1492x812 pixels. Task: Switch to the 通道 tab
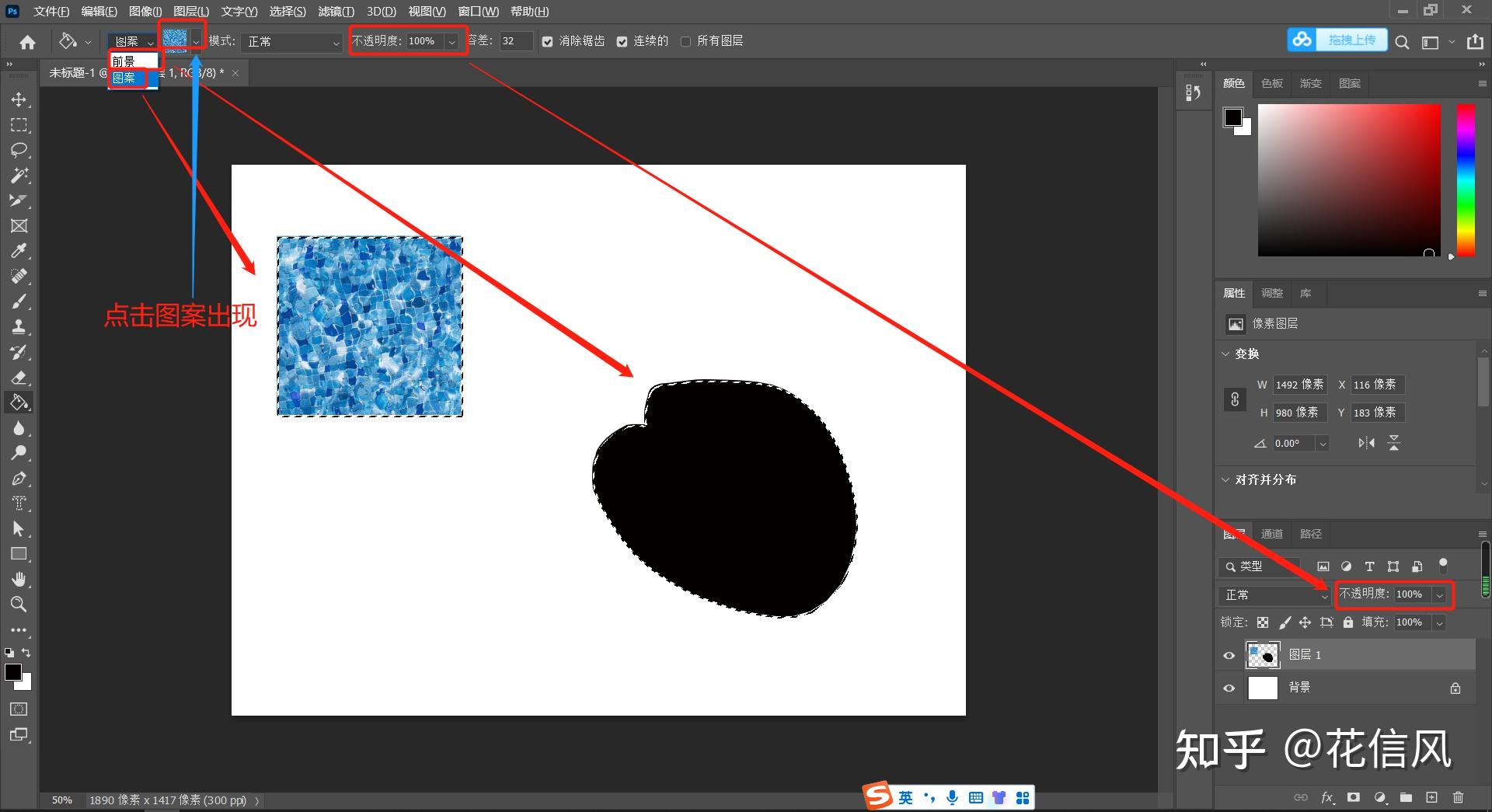tap(1272, 534)
